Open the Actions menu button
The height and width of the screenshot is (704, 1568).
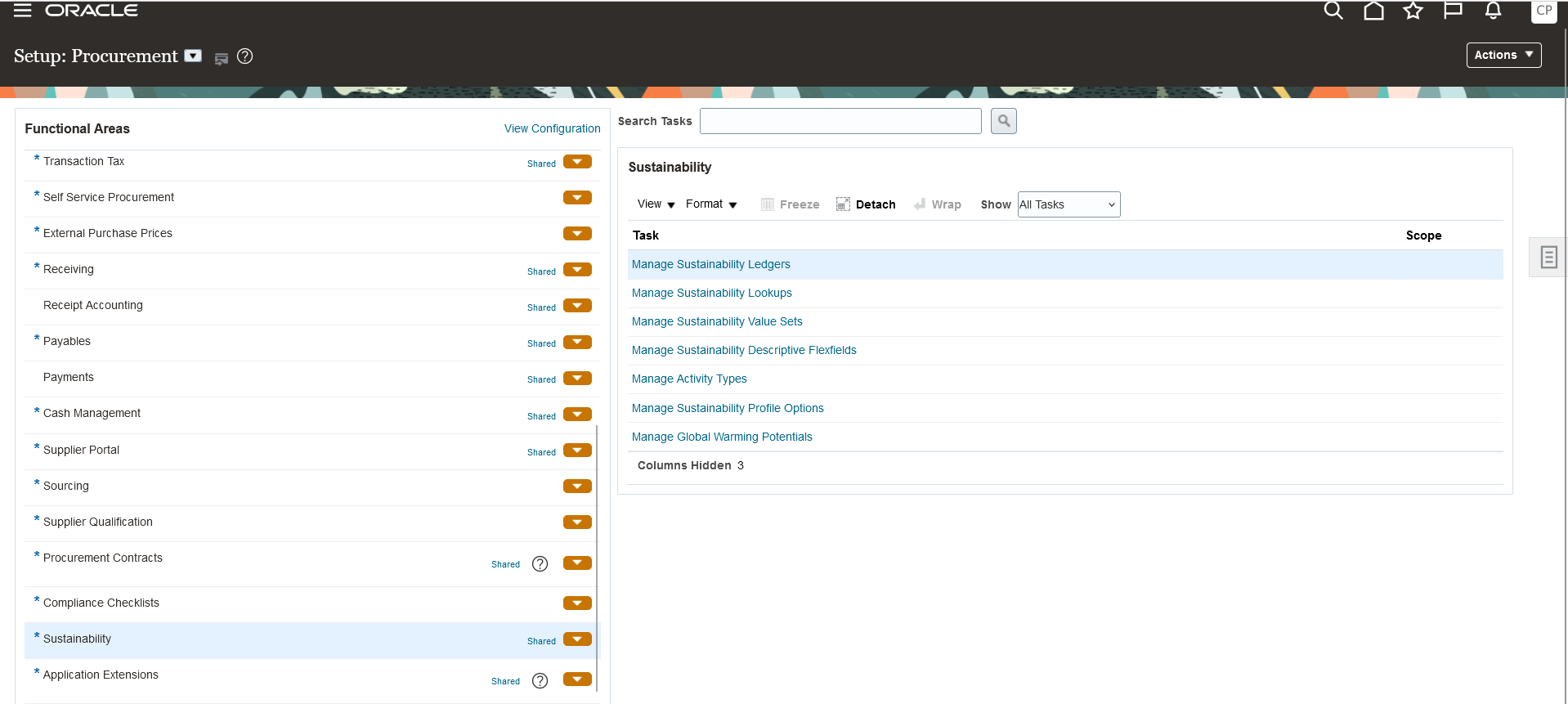1503,55
